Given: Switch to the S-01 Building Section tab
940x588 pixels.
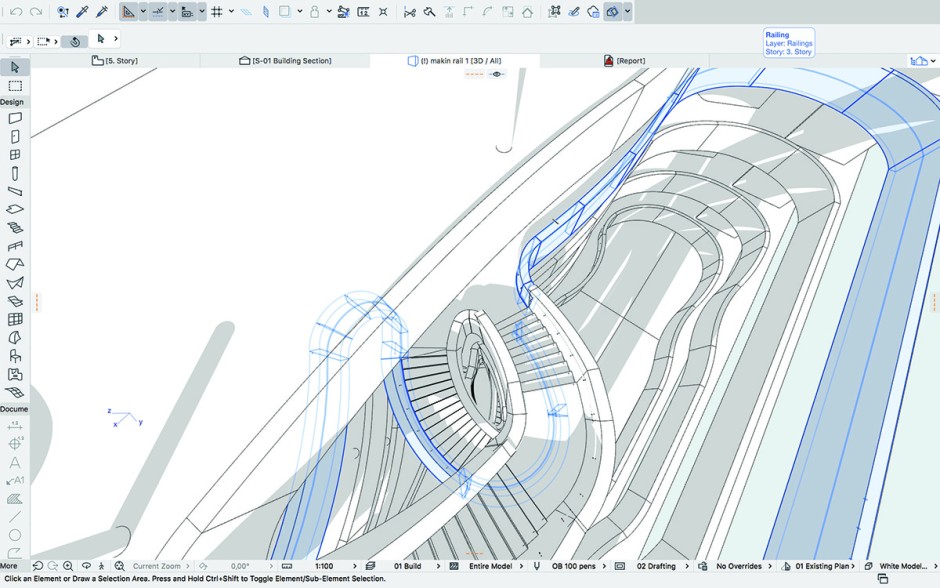Looking at the screenshot, I should click(285, 61).
